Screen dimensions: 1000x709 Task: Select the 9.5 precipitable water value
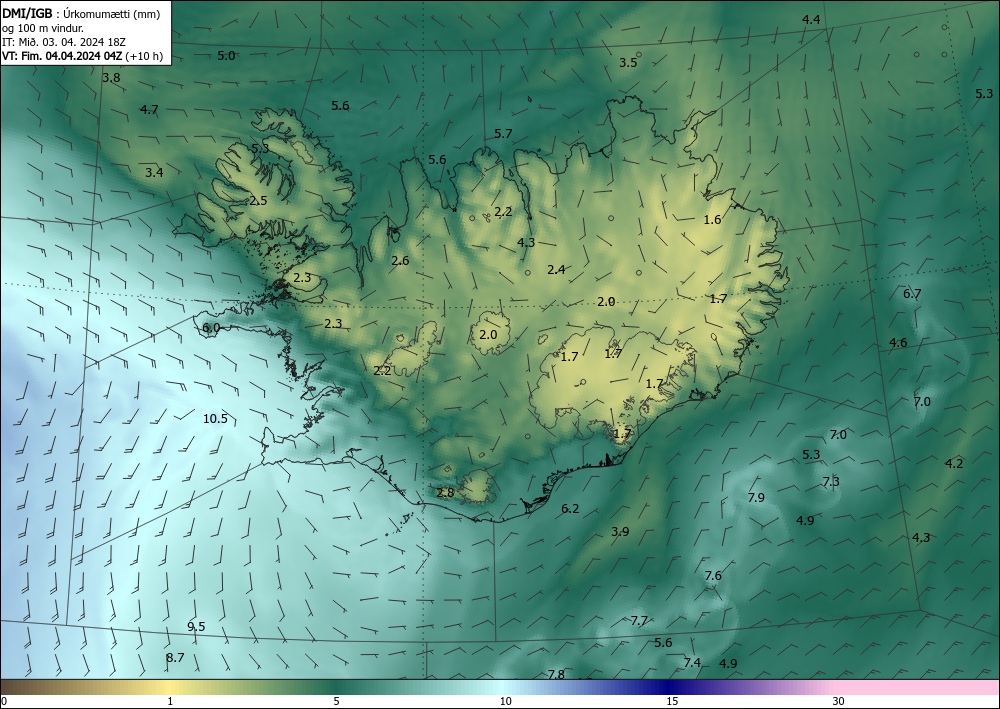tap(196, 627)
